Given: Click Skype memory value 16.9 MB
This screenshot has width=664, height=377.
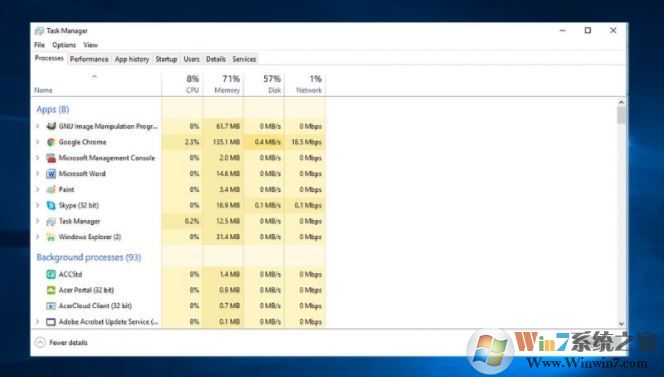Looking at the screenshot, I should click(228, 205).
